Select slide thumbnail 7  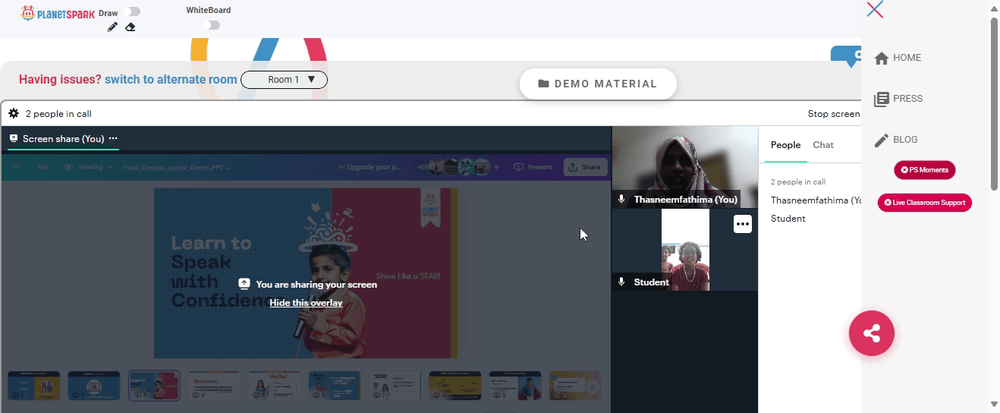click(395, 386)
